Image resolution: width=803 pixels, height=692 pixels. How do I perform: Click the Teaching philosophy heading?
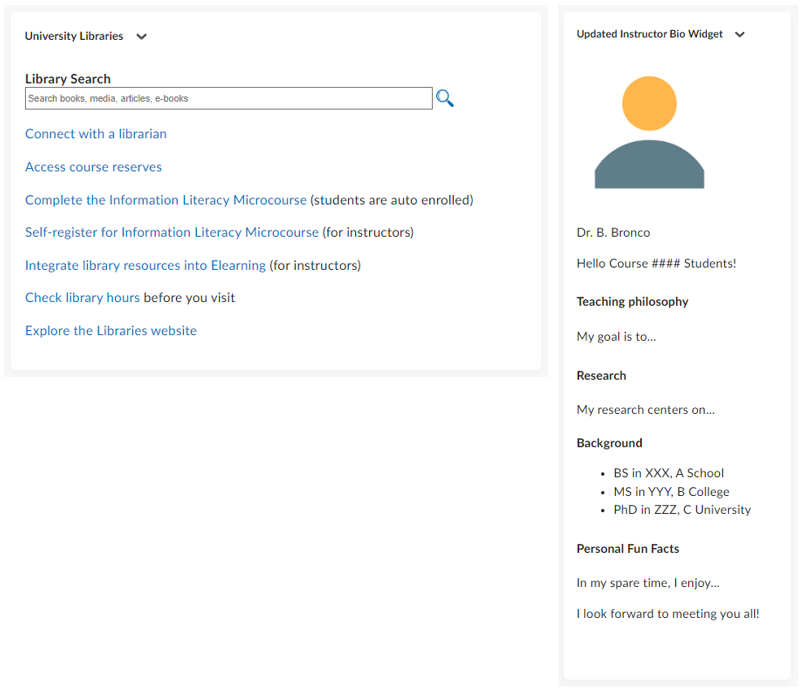632,301
